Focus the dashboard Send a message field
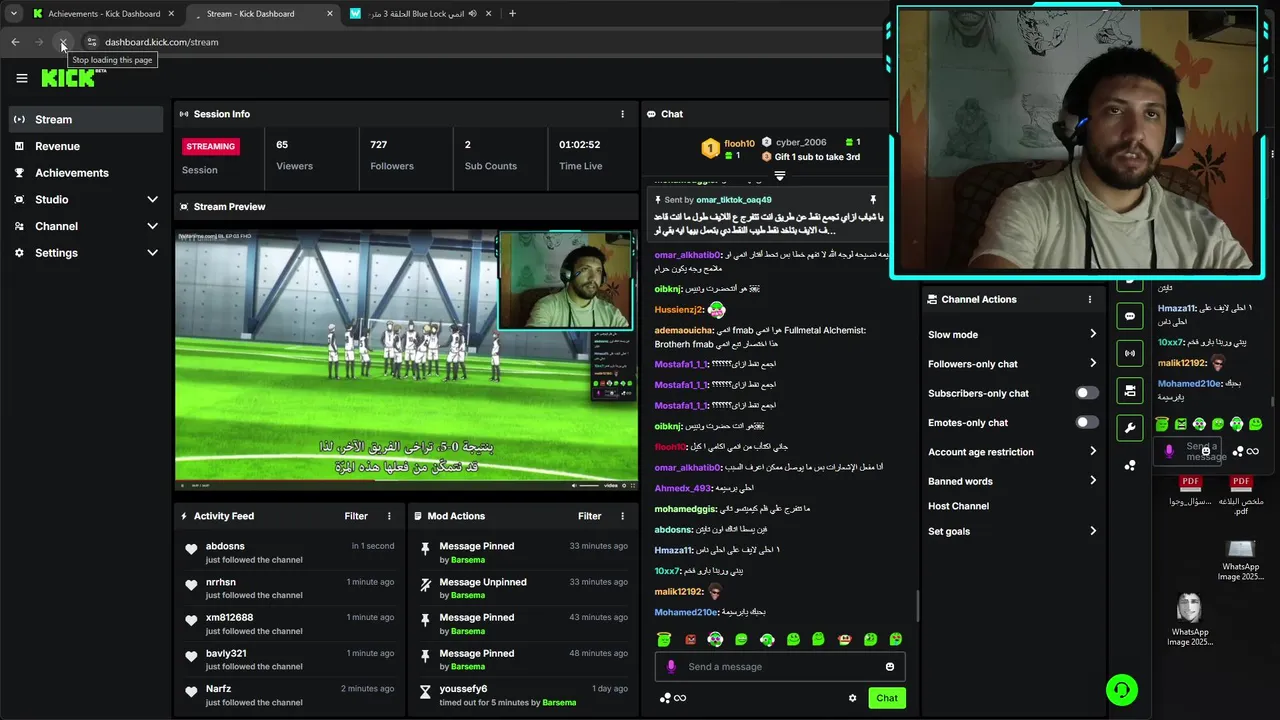1280x720 pixels. click(780, 667)
